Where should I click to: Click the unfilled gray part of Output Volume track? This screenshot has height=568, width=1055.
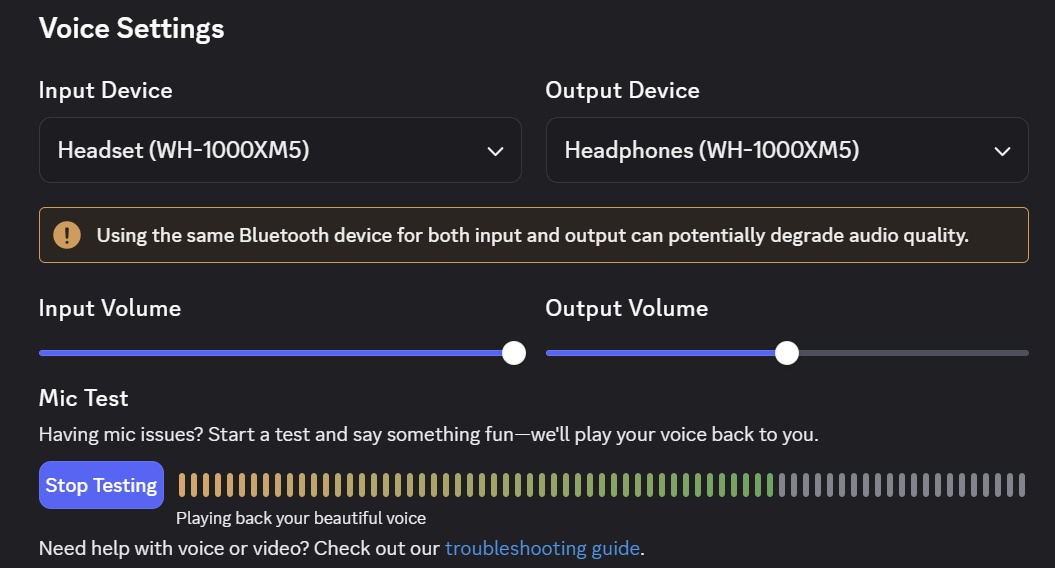[913, 353]
